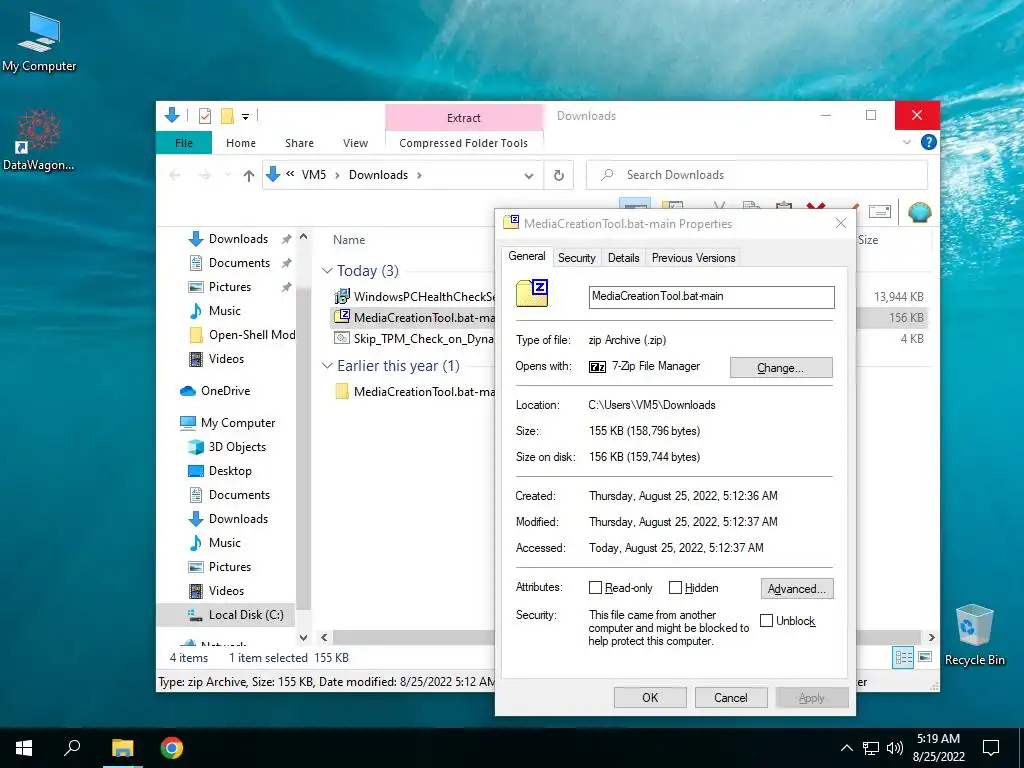Screen dimensions: 1024x768
Task: Click the horizontal scrollbar left arrow
Action: pos(325,637)
